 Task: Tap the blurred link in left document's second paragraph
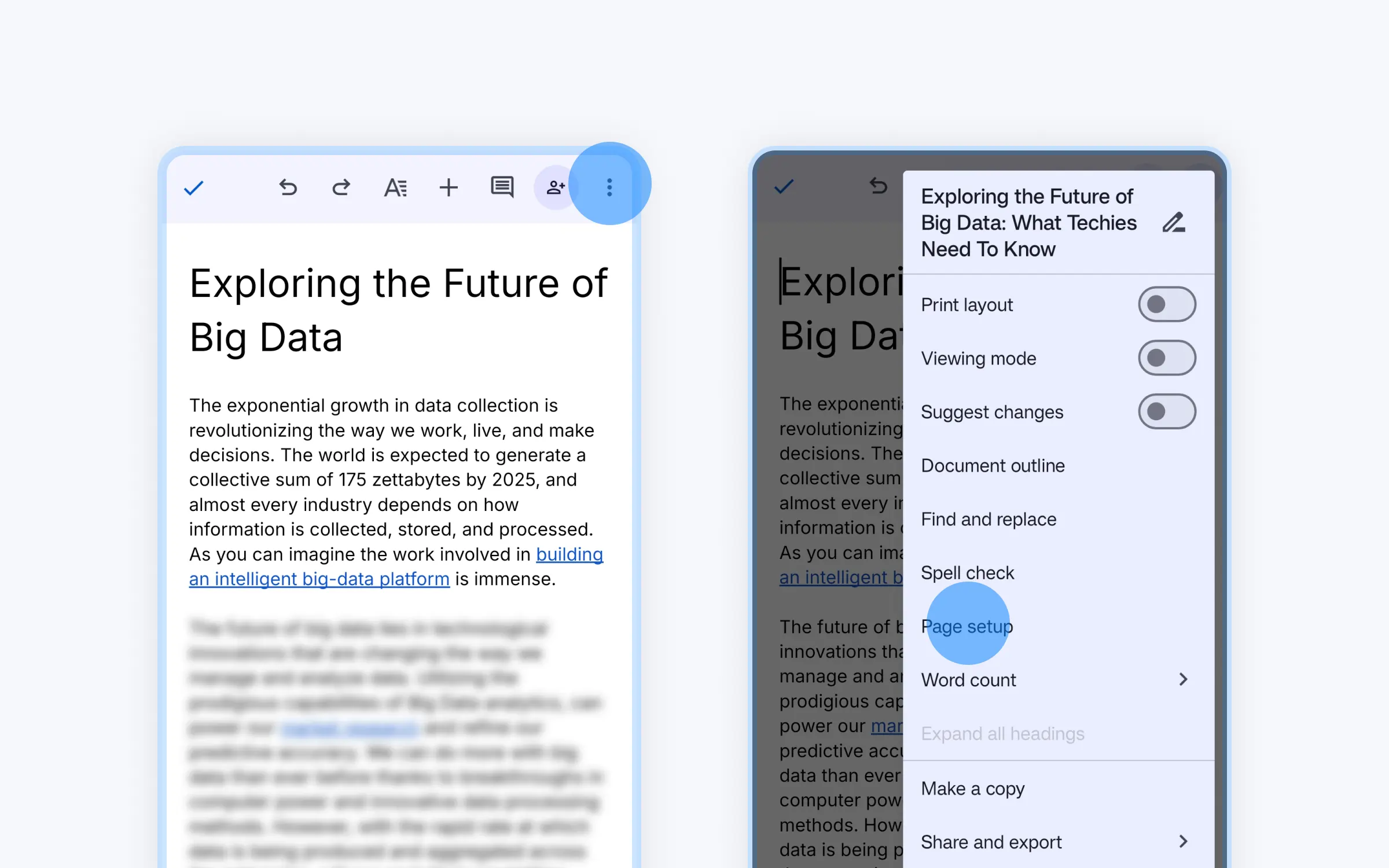pos(350,728)
